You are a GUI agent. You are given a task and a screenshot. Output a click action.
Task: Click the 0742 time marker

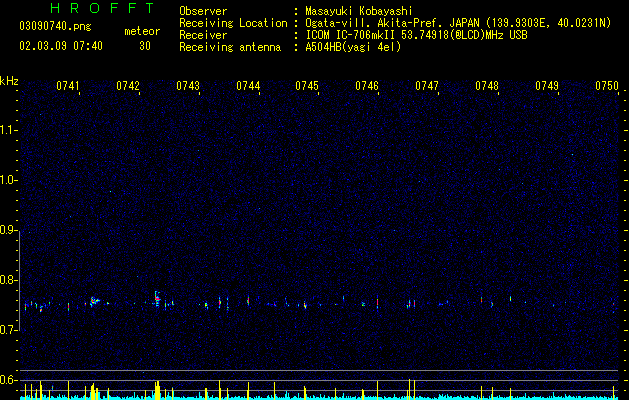(128, 86)
